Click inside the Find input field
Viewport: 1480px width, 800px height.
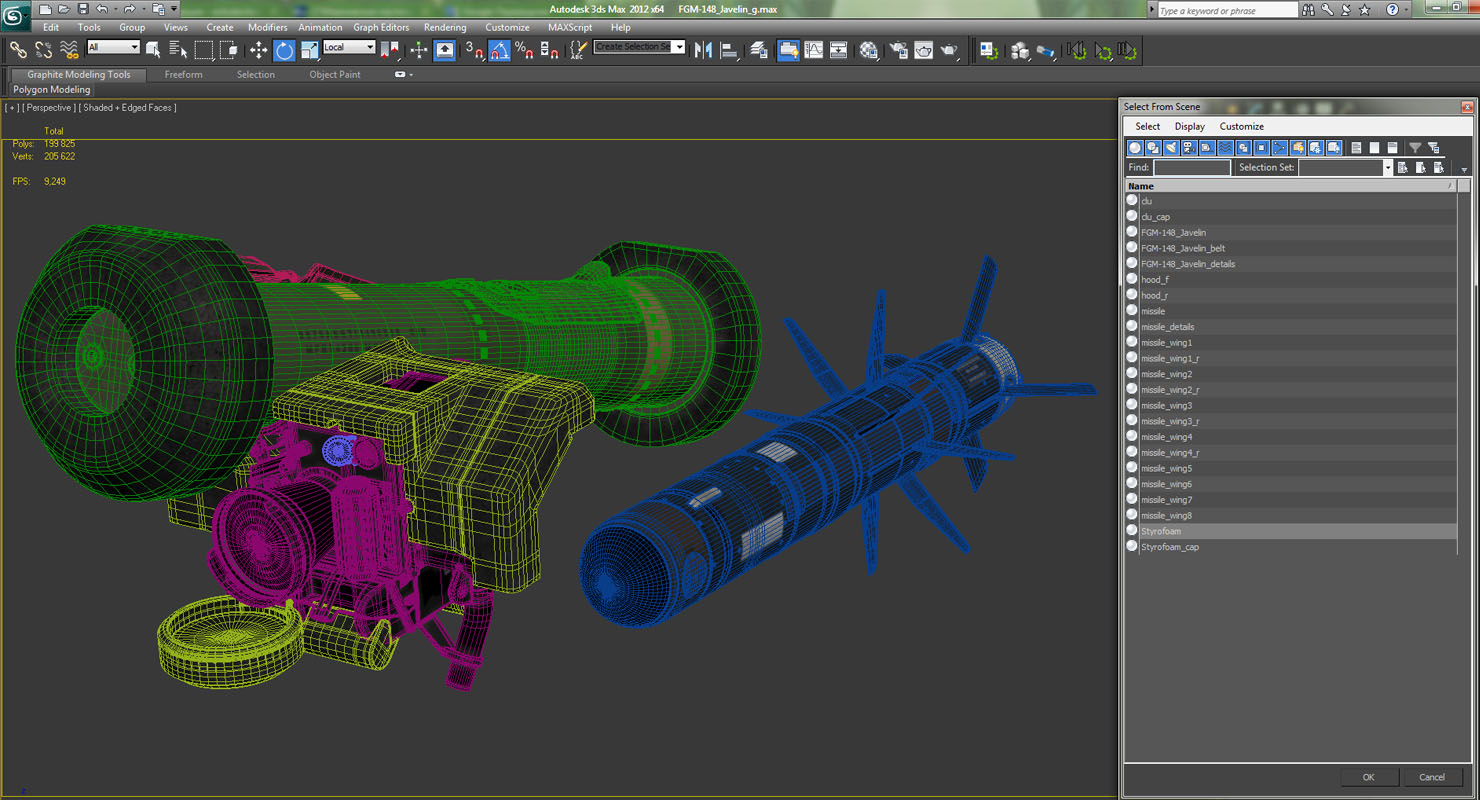pos(1192,168)
